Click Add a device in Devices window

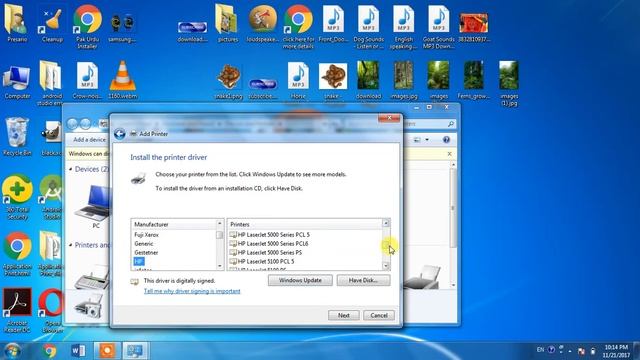tap(89, 140)
